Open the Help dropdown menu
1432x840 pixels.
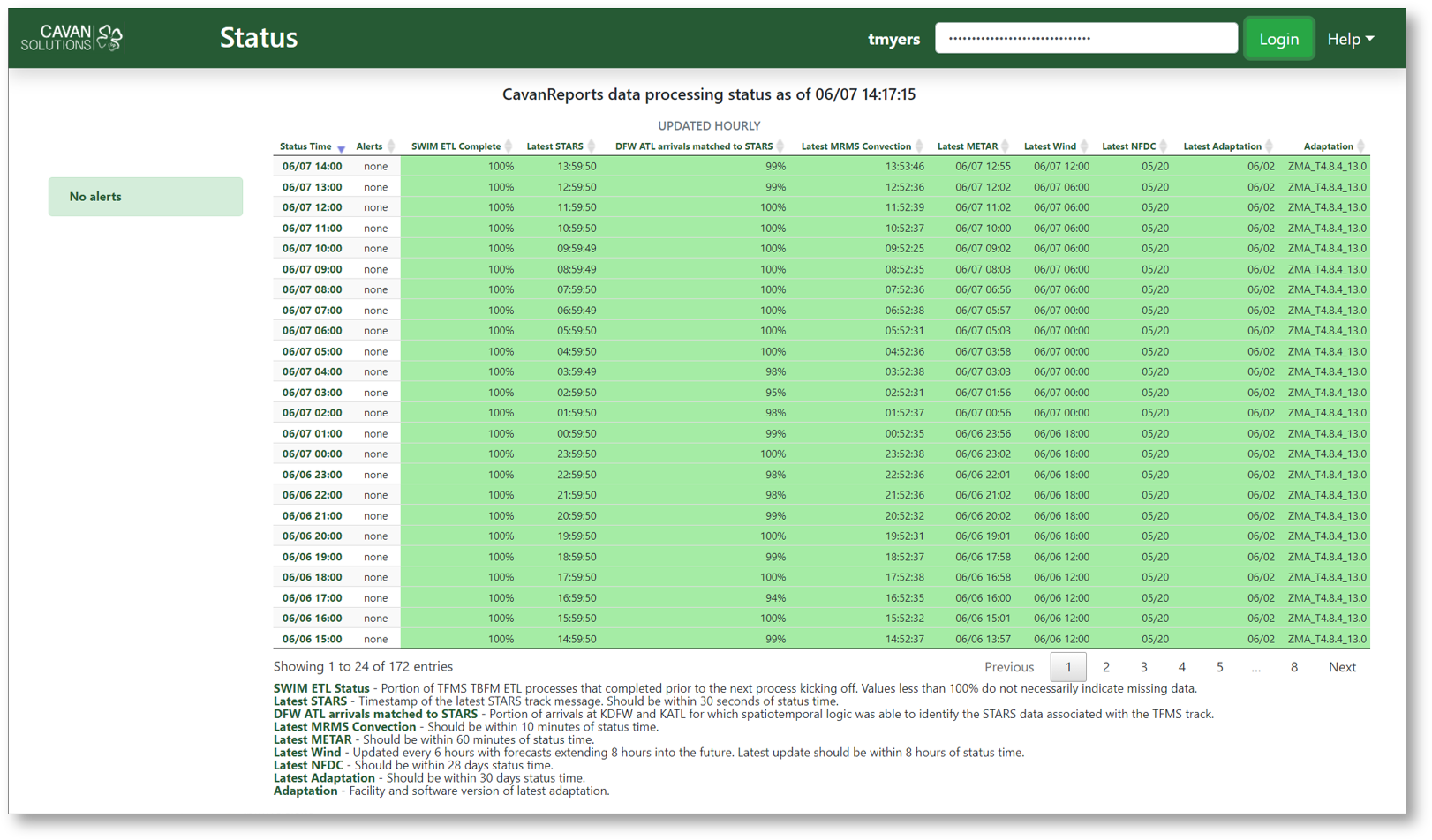1350,39
